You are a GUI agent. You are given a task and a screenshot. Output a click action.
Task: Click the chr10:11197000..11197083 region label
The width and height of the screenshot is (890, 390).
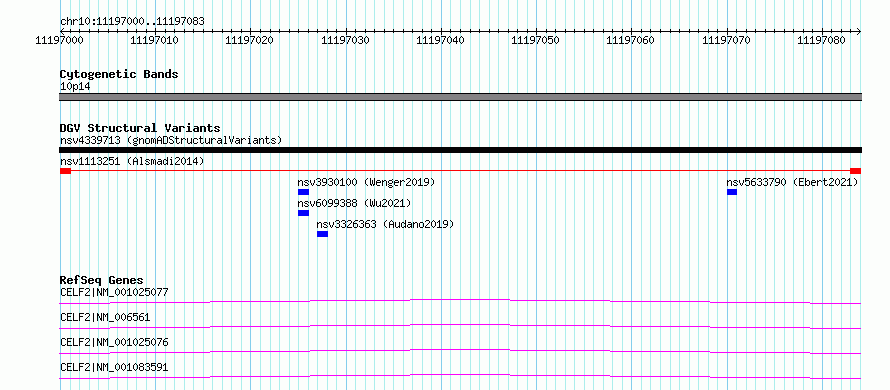click(132, 22)
